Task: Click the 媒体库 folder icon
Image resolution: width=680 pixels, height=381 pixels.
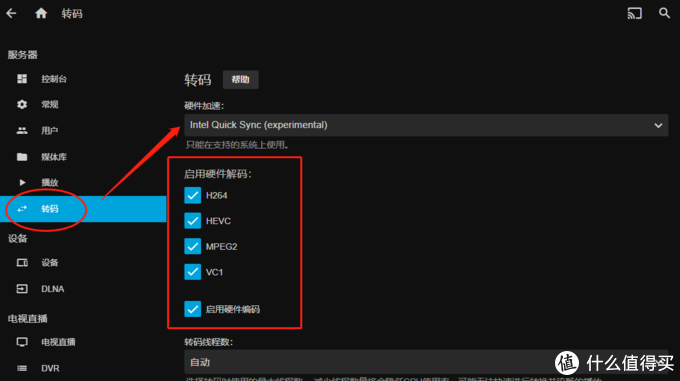Action: coord(22,157)
